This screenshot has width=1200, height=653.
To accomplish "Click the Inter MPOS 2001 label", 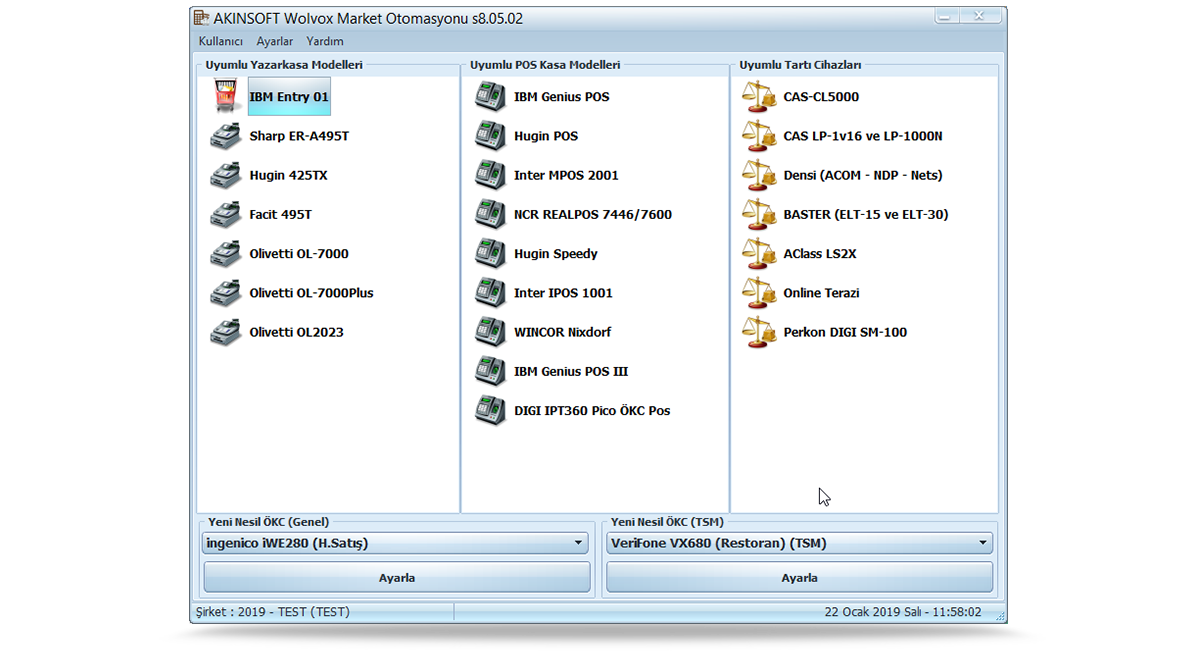I will (566, 175).
